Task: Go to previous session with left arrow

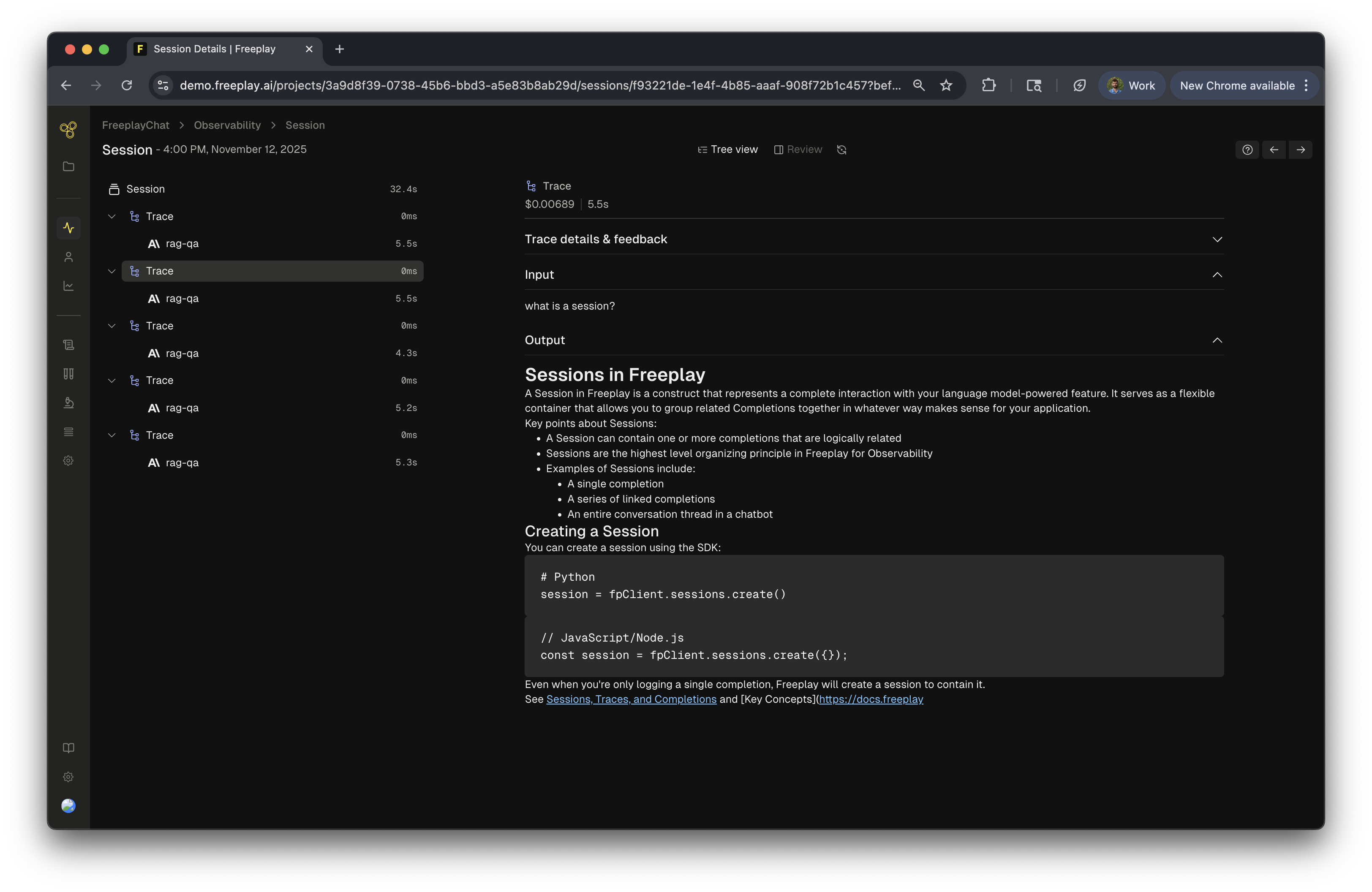Action: coord(1274,150)
